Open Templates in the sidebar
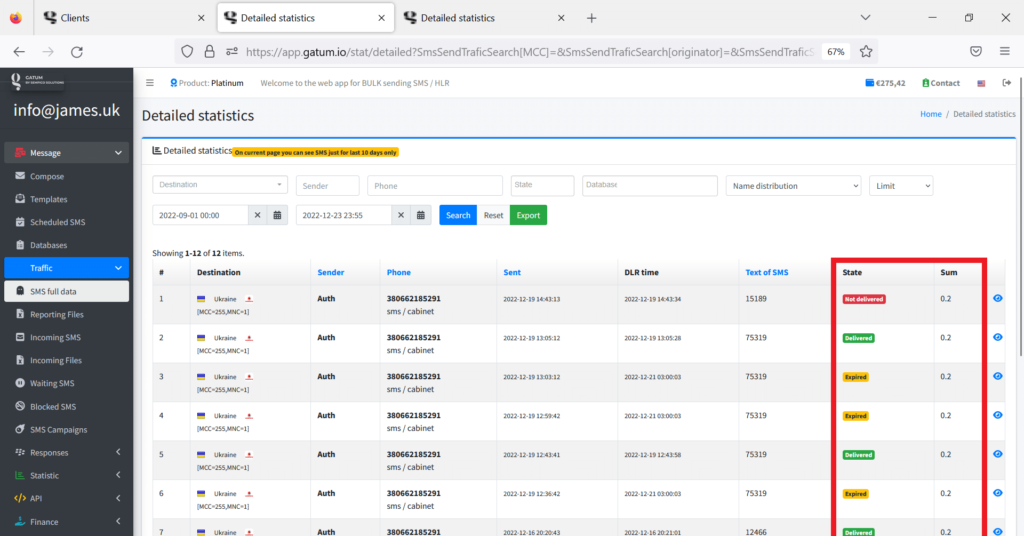The height and width of the screenshot is (536, 1024). (67, 199)
